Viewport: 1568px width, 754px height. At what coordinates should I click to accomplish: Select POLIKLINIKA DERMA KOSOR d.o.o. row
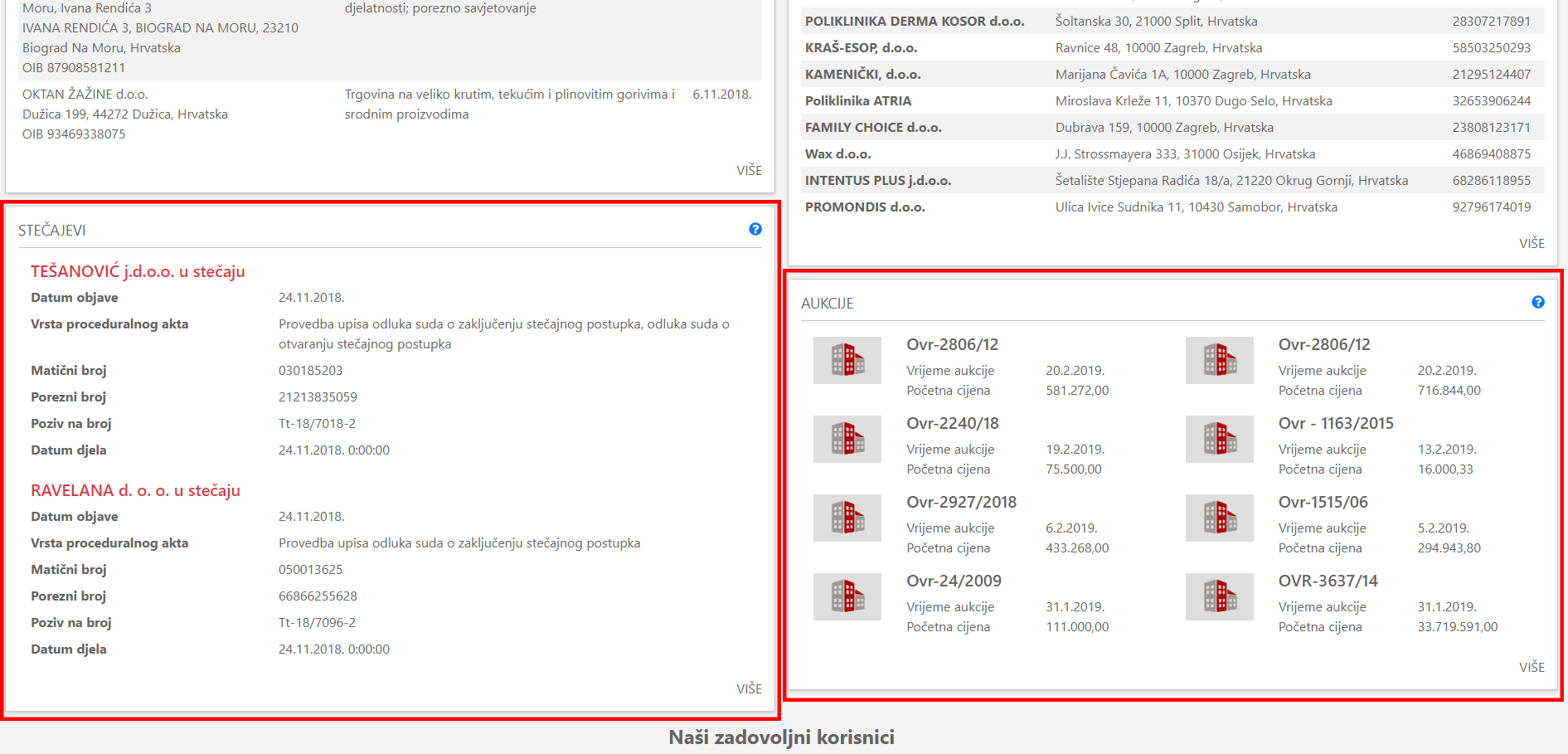coord(1172,21)
